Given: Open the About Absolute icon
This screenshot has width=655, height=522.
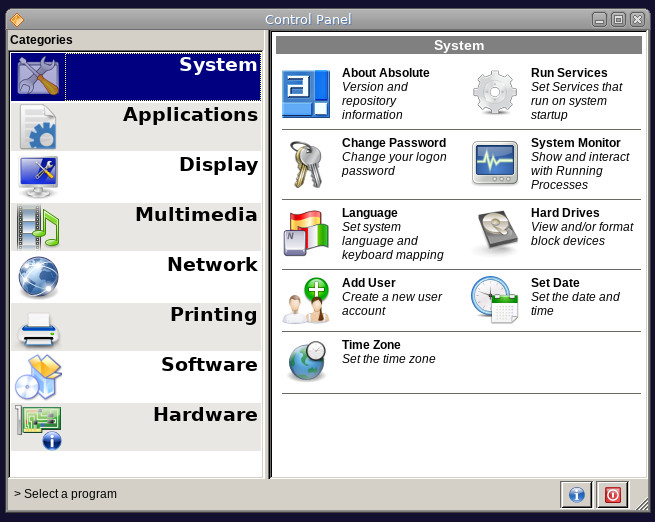Looking at the screenshot, I should click(x=305, y=94).
